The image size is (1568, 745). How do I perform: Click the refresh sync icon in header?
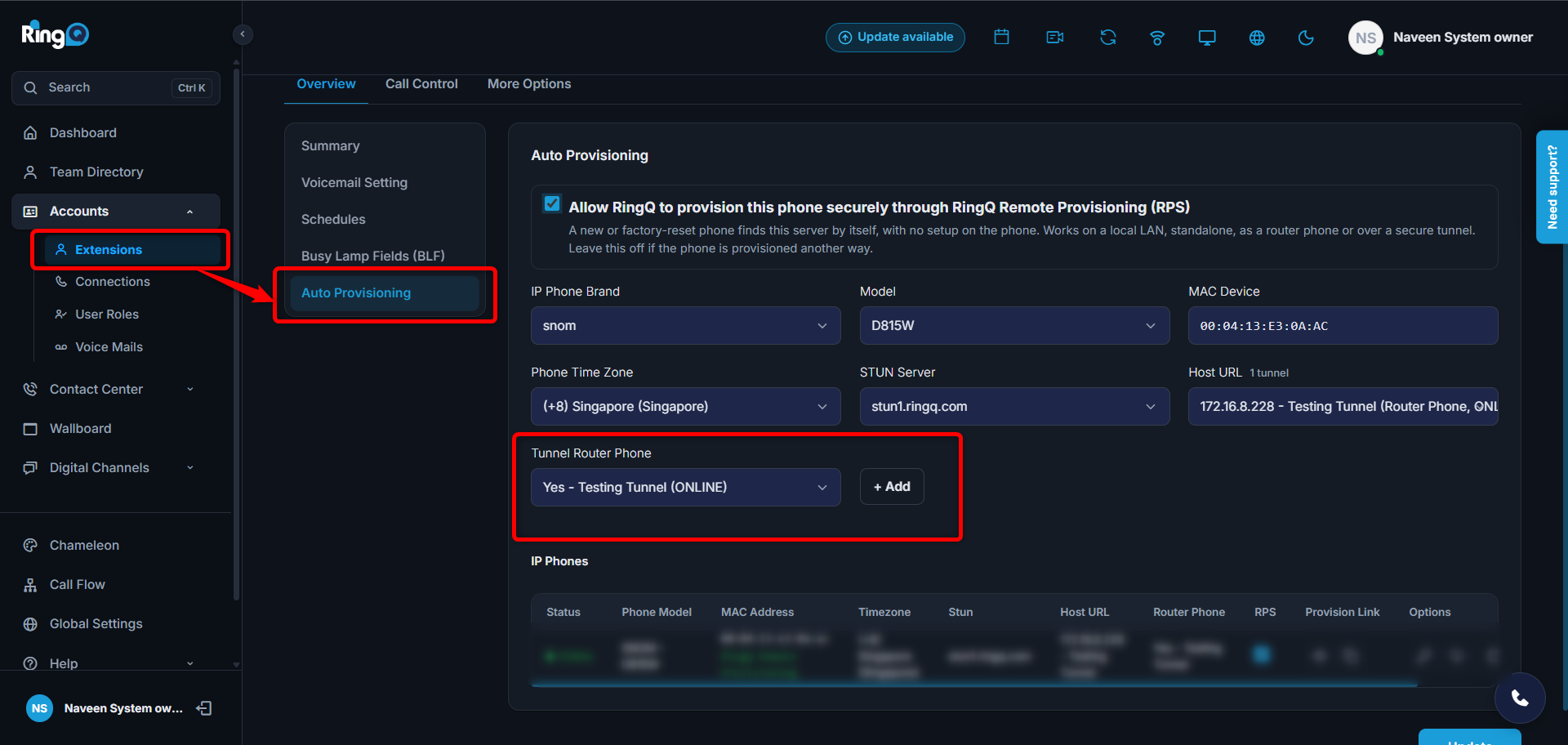tap(1108, 37)
